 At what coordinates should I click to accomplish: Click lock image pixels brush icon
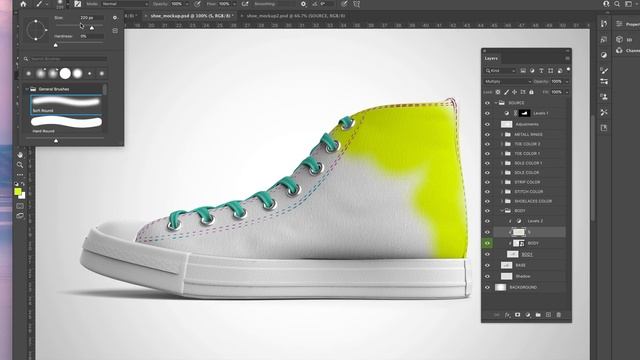tap(507, 92)
